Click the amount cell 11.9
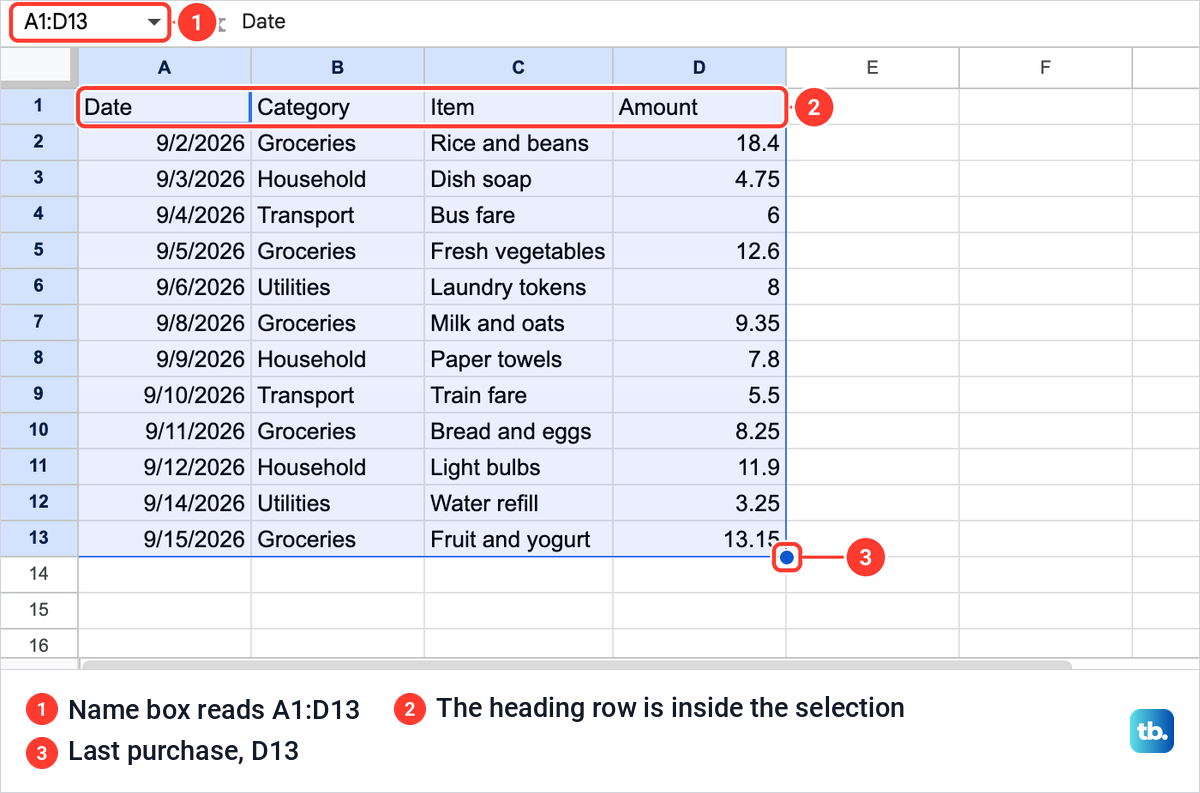 (x=700, y=467)
